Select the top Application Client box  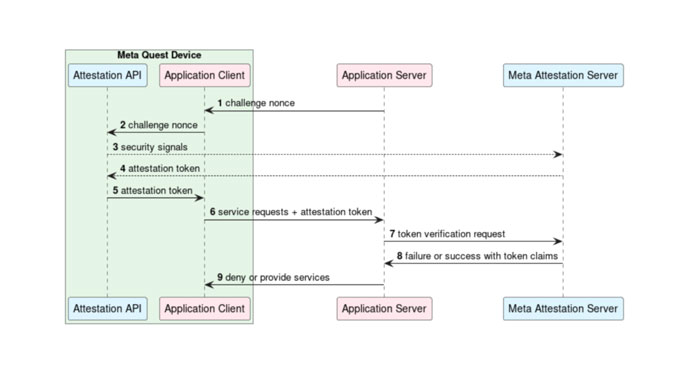click(204, 75)
